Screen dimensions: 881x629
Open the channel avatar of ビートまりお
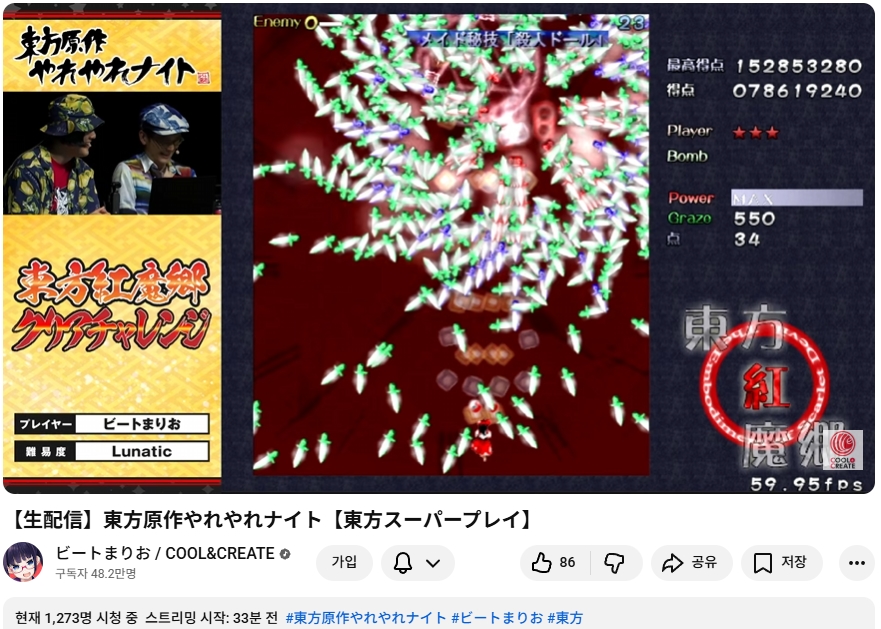pos(23,562)
